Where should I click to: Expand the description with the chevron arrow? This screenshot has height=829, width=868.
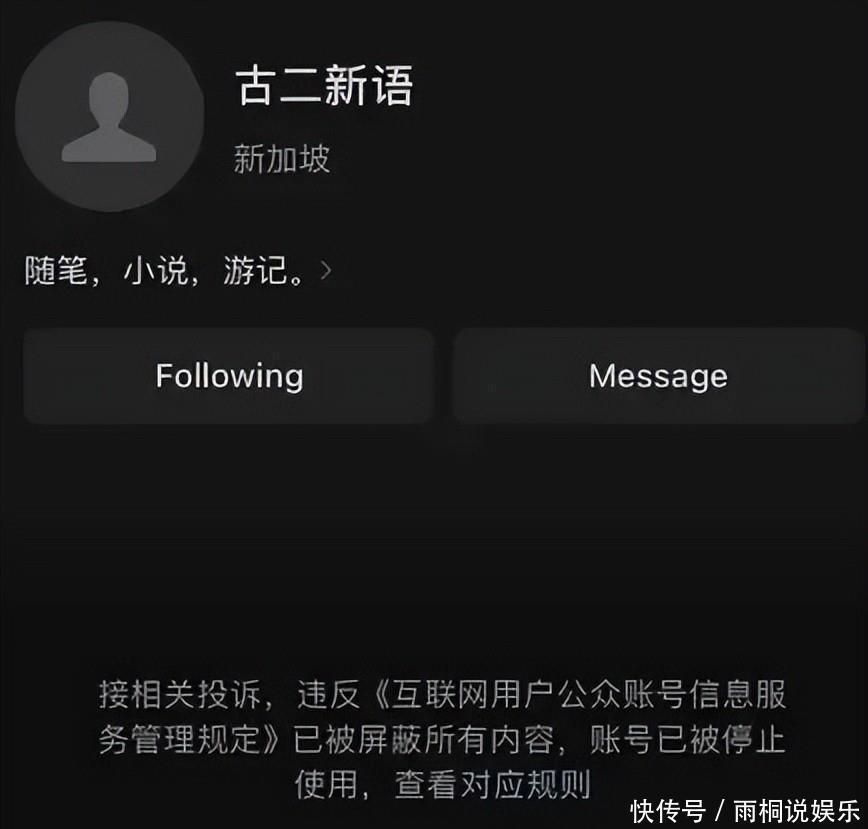[326, 271]
